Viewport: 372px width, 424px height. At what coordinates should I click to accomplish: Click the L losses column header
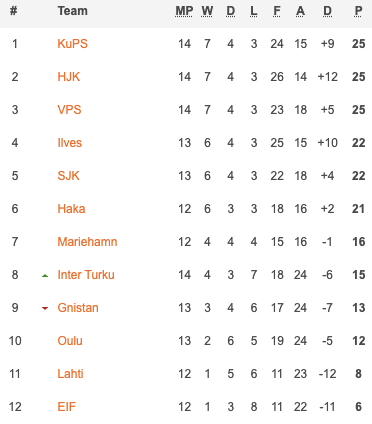[x=254, y=11]
